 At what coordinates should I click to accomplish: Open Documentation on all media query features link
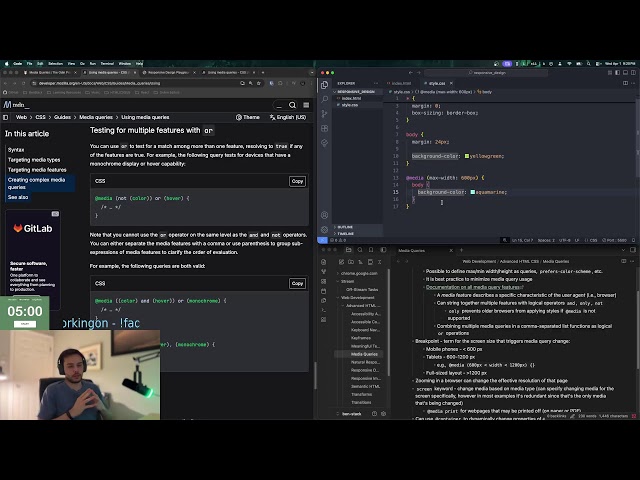[473, 287]
